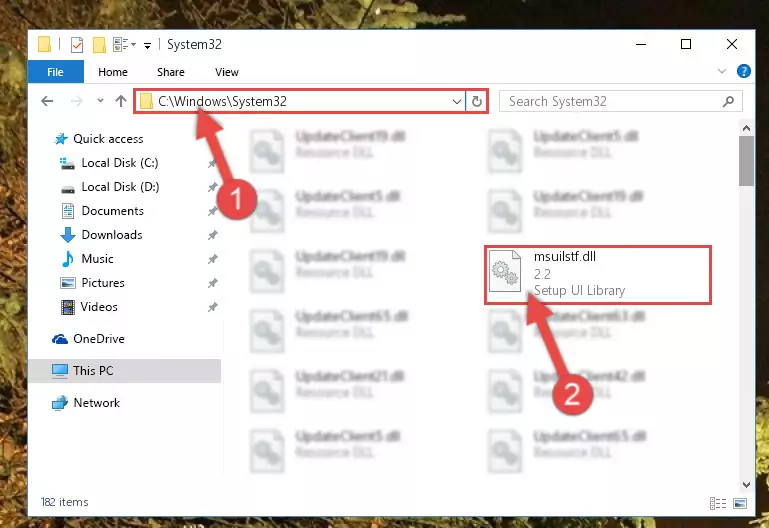The height and width of the screenshot is (528, 769).
Task: Expand the ribbon with the chevron
Action: [721, 71]
